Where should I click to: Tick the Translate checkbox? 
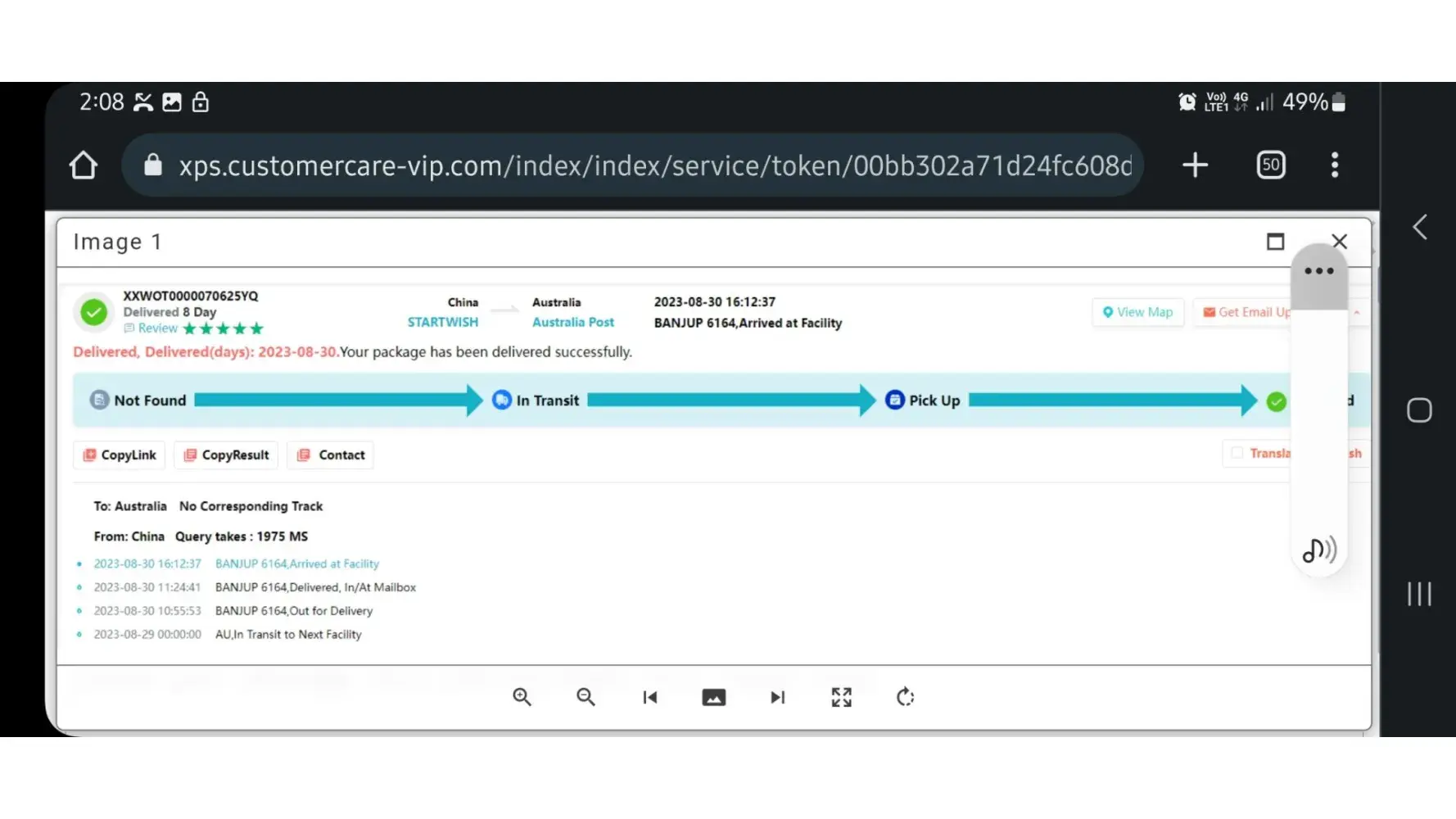1237,453
